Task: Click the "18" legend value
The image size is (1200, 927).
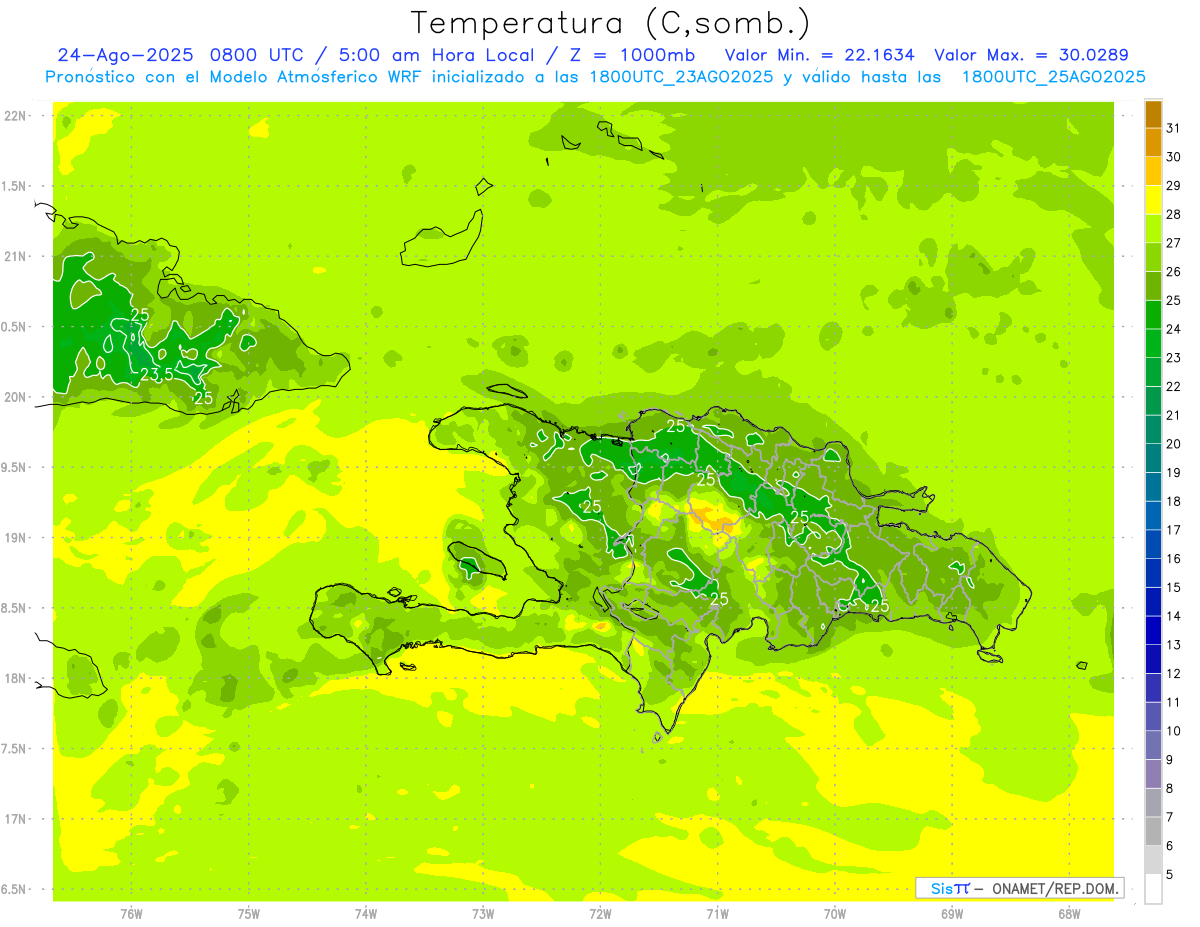Action: [1173, 501]
